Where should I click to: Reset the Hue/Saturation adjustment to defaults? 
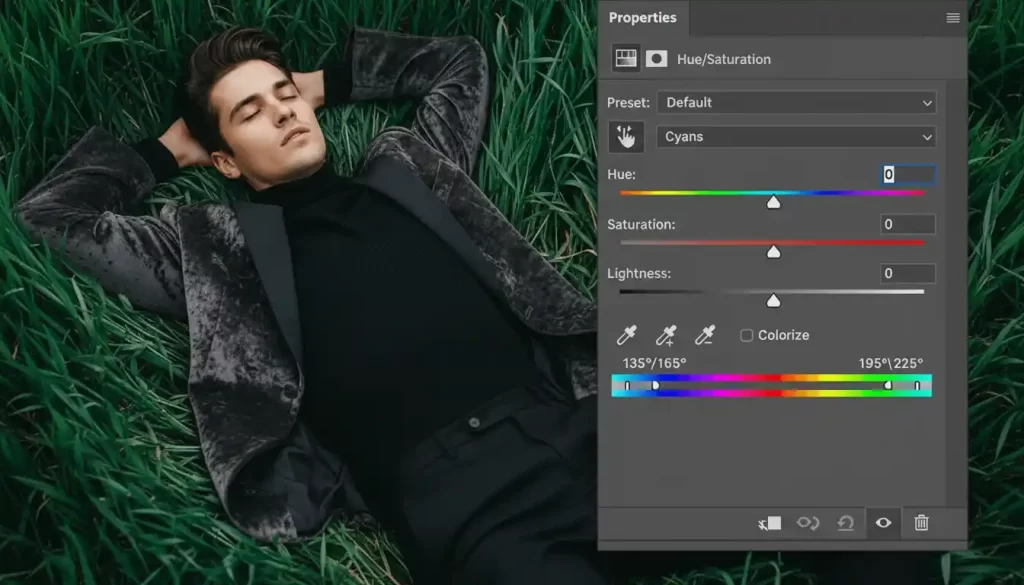click(847, 522)
